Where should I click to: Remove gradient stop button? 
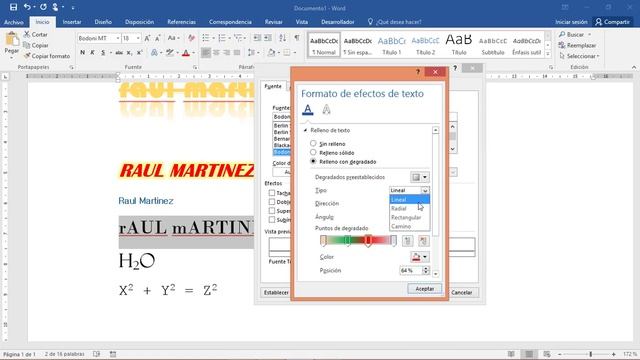pyautogui.click(x=423, y=241)
